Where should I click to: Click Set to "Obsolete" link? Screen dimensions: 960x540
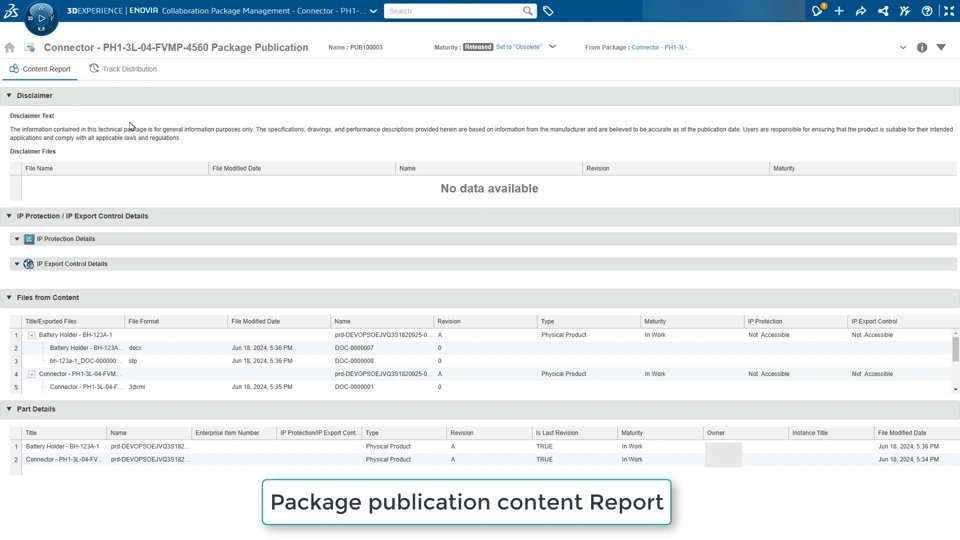pyautogui.click(x=519, y=47)
